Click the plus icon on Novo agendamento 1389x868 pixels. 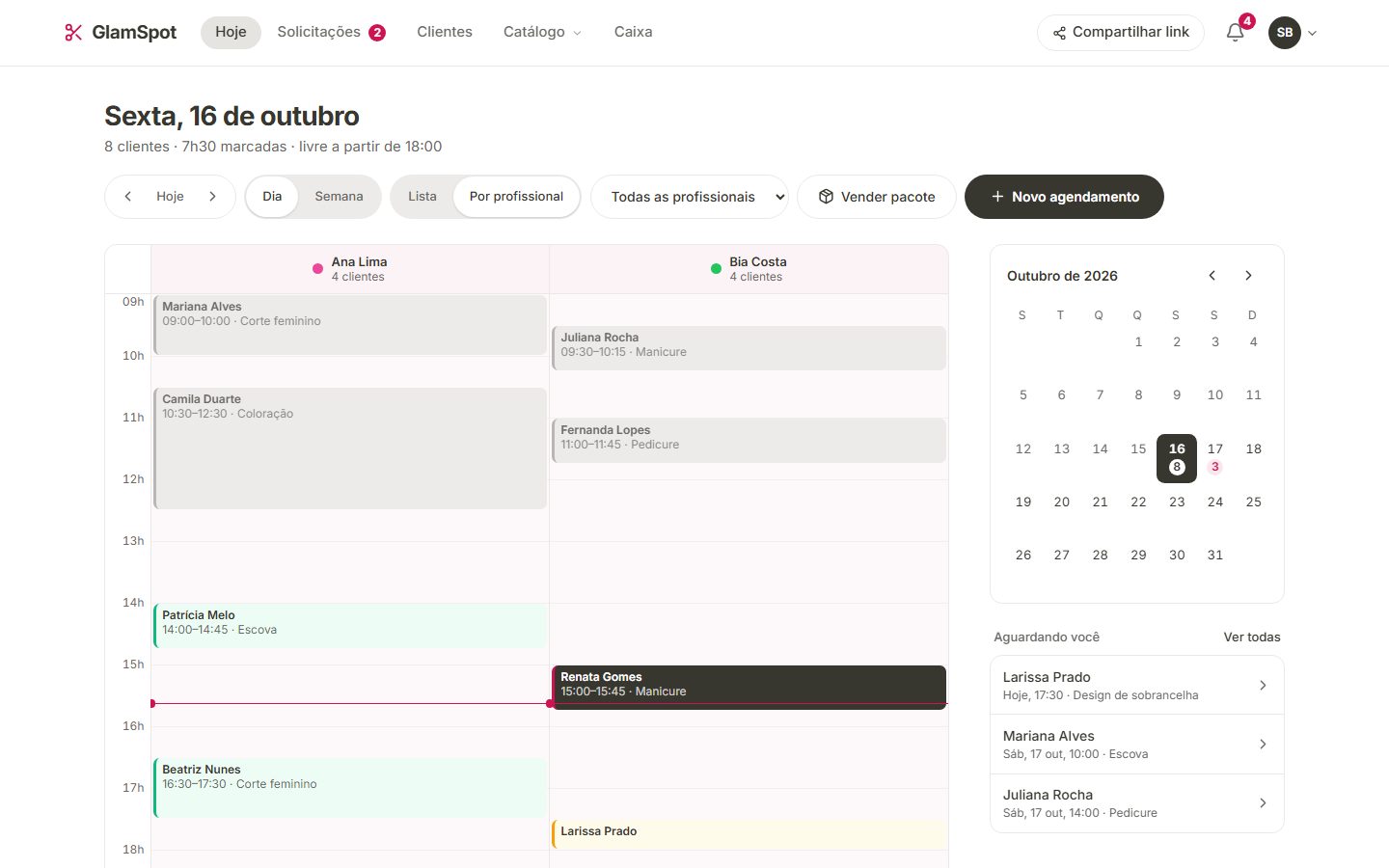pyautogui.click(x=997, y=197)
